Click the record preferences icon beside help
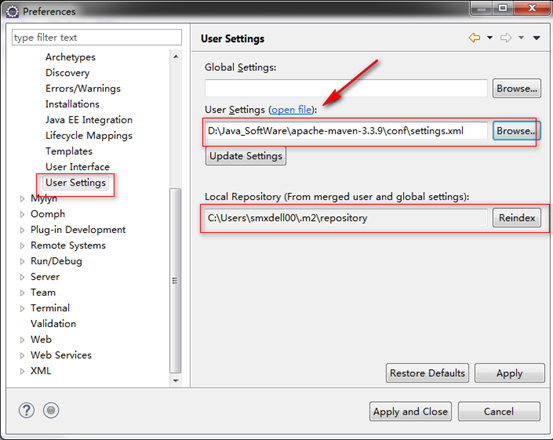Screen dimensions: 553x440 [x=51, y=410]
